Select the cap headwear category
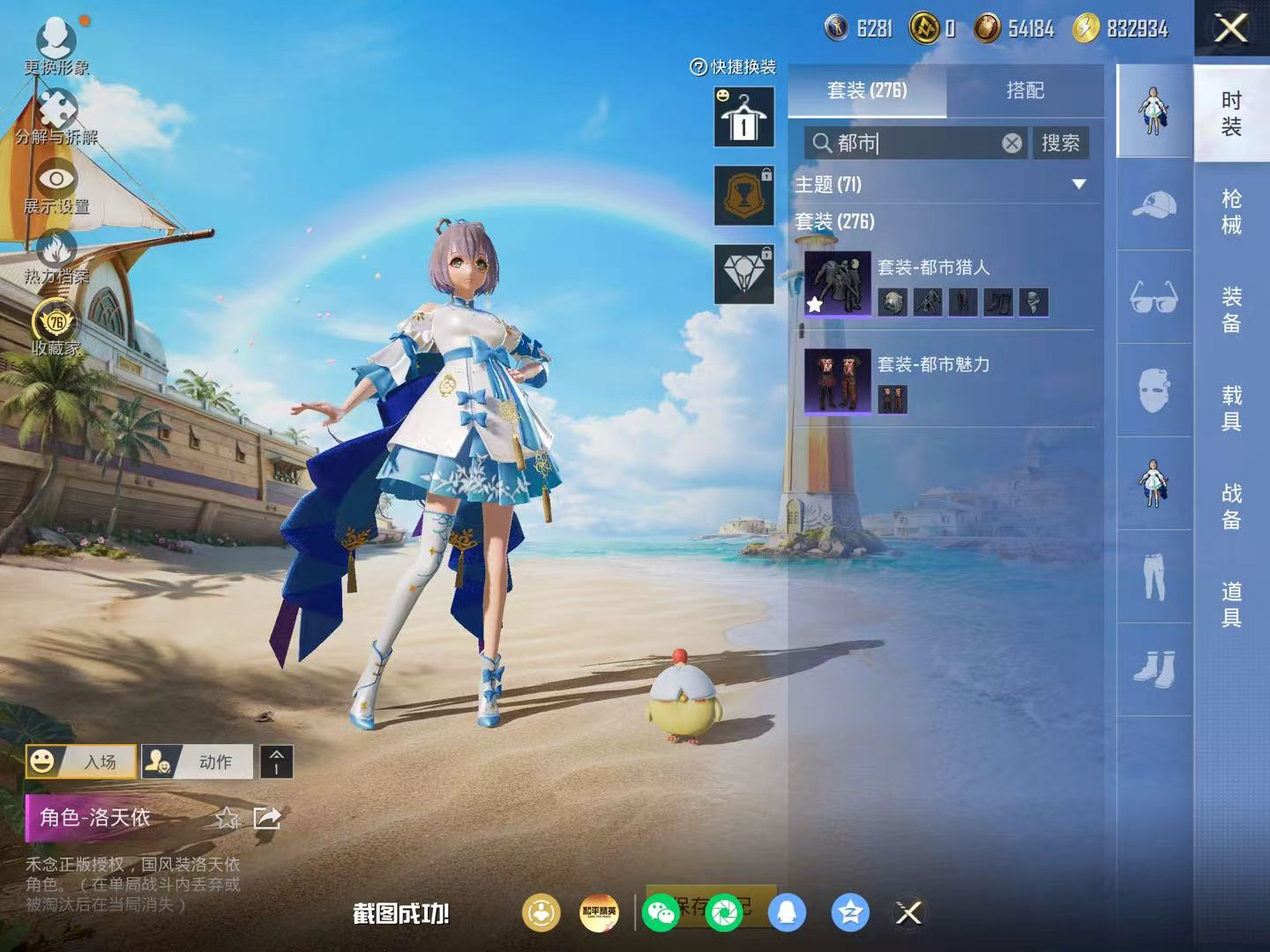The image size is (1270, 952). [x=1154, y=205]
